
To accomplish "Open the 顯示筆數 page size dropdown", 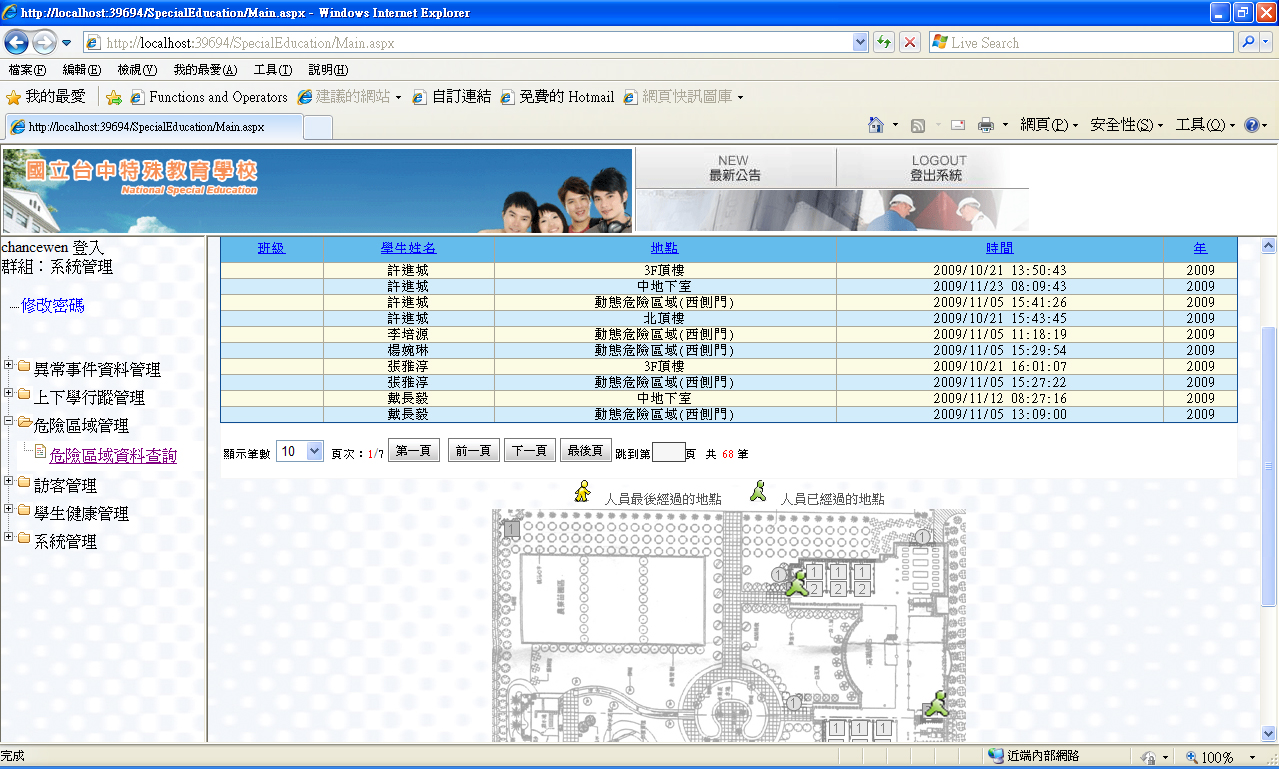I will [x=300, y=451].
